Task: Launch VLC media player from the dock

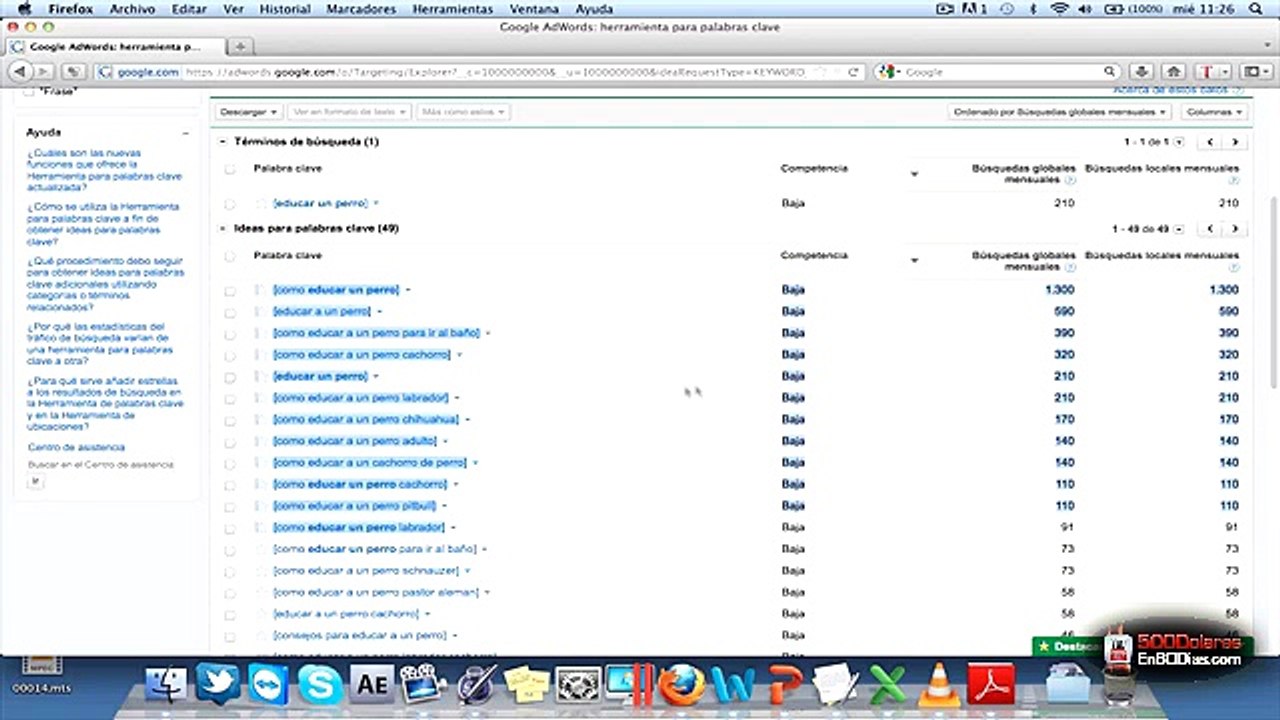Action: click(939, 685)
